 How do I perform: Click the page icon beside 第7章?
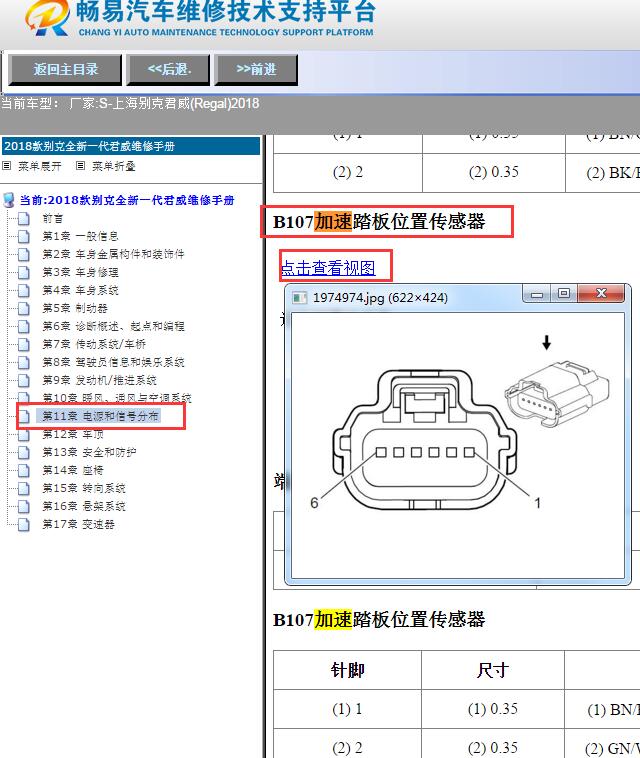click(x=24, y=345)
